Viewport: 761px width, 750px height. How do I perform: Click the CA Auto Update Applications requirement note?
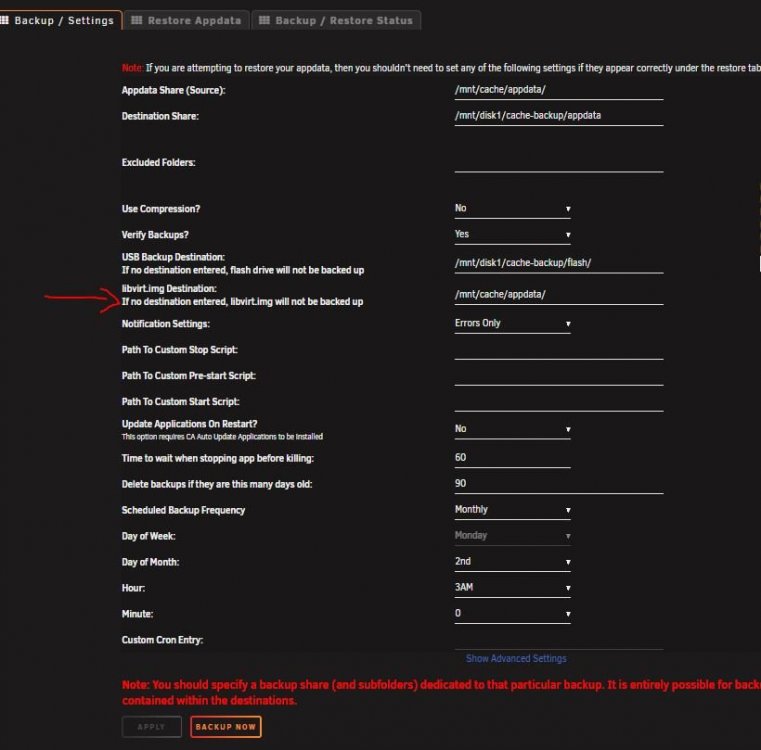click(x=222, y=437)
